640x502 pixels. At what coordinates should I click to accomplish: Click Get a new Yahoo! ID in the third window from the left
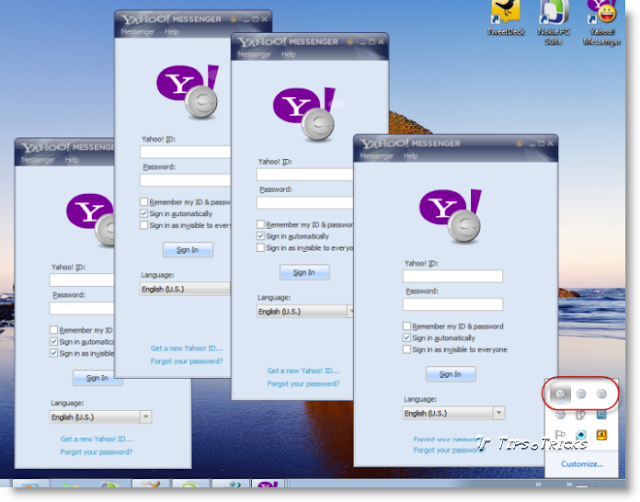(x=303, y=371)
